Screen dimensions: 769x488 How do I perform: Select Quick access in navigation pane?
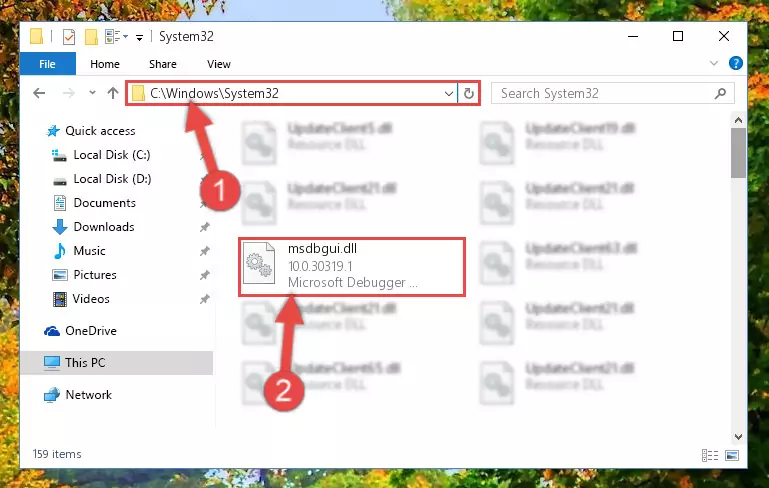pyautogui.click(x=100, y=131)
